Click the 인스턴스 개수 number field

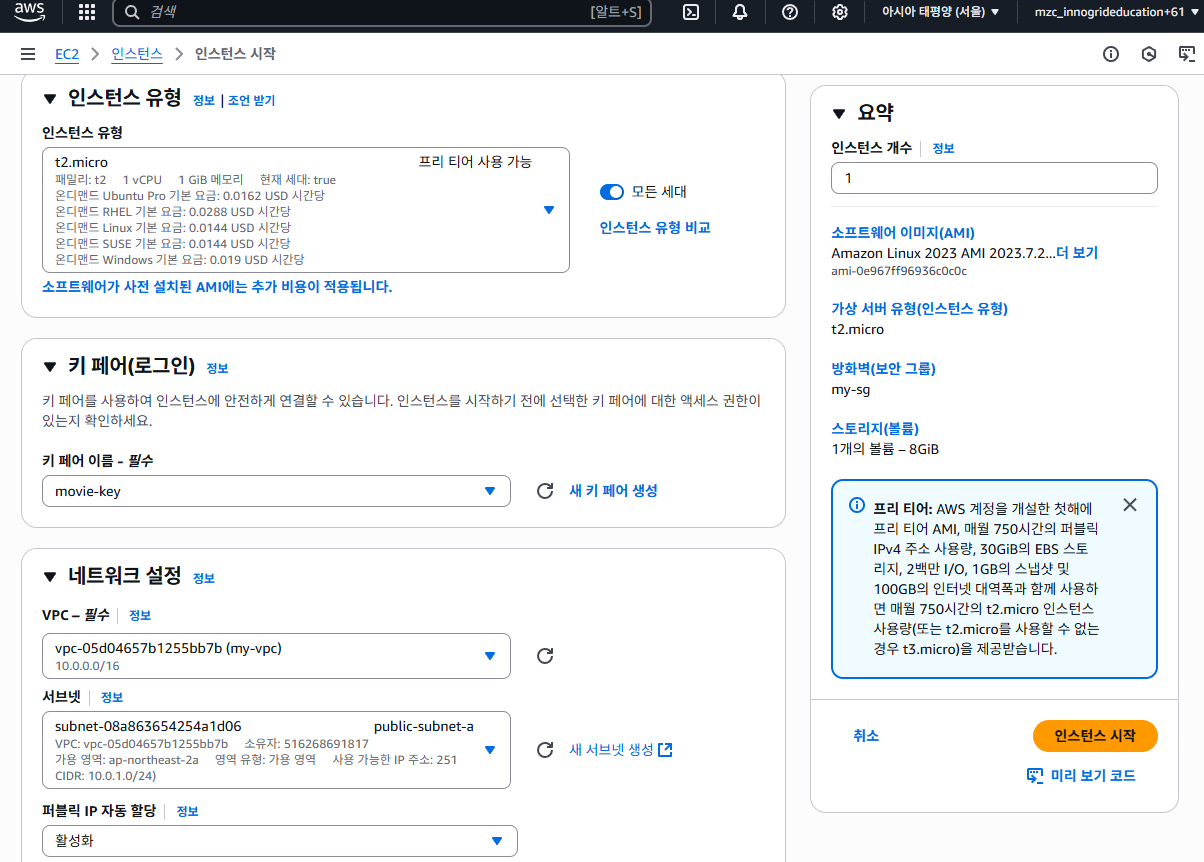click(x=994, y=178)
